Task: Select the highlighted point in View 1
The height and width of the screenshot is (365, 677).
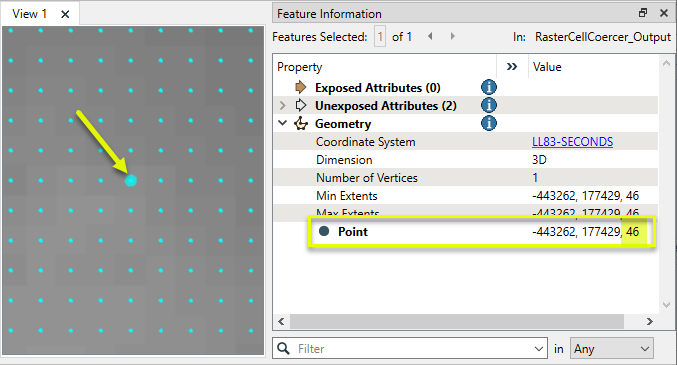Action: pos(131,181)
